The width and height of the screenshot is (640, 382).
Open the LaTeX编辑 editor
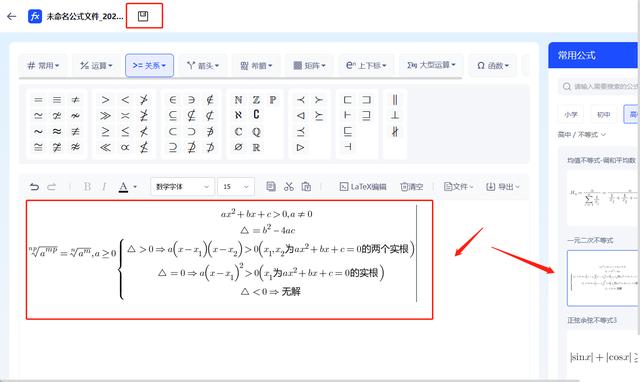[363, 187]
